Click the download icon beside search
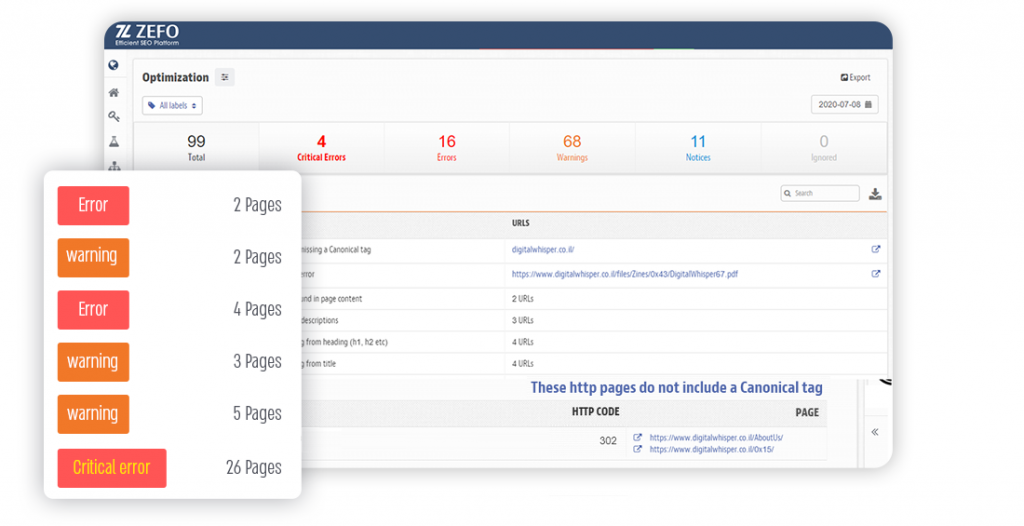Image resolution: width=1024 pixels, height=526 pixels. coord(875,193)
